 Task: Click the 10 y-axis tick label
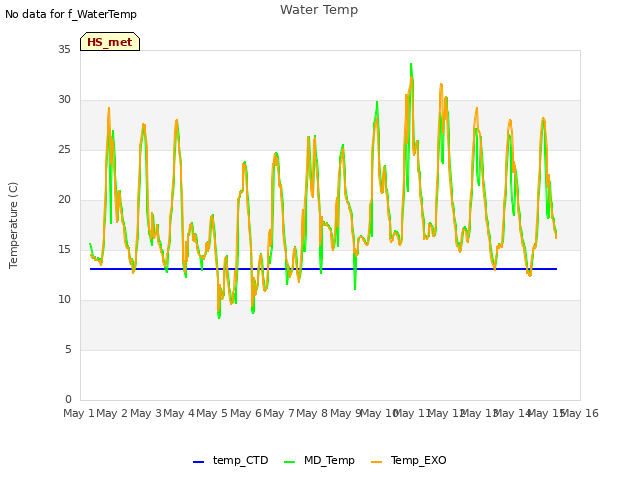[64, 300]
